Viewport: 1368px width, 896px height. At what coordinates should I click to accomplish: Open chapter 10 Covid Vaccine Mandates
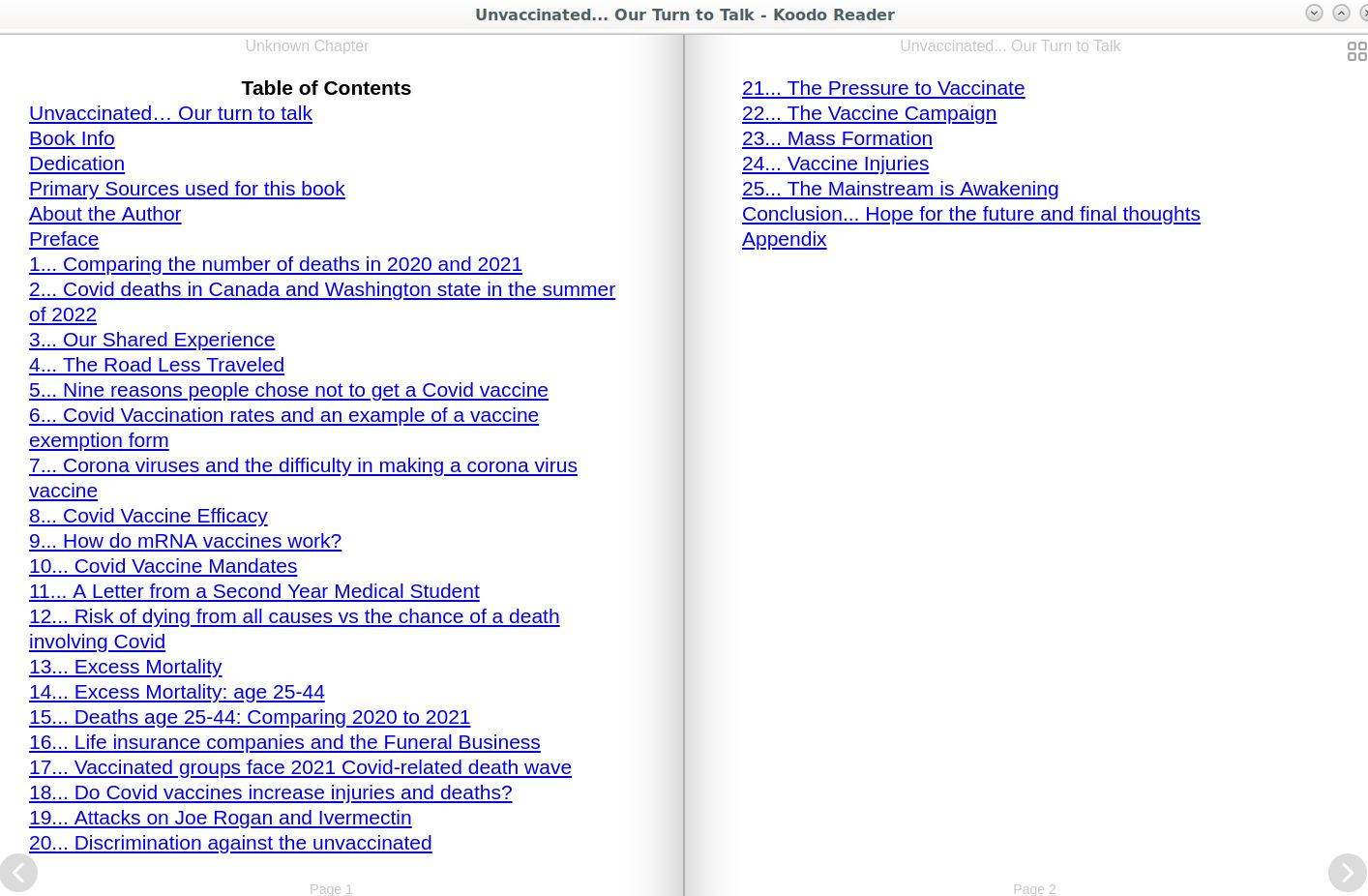[x=163, y=566]
